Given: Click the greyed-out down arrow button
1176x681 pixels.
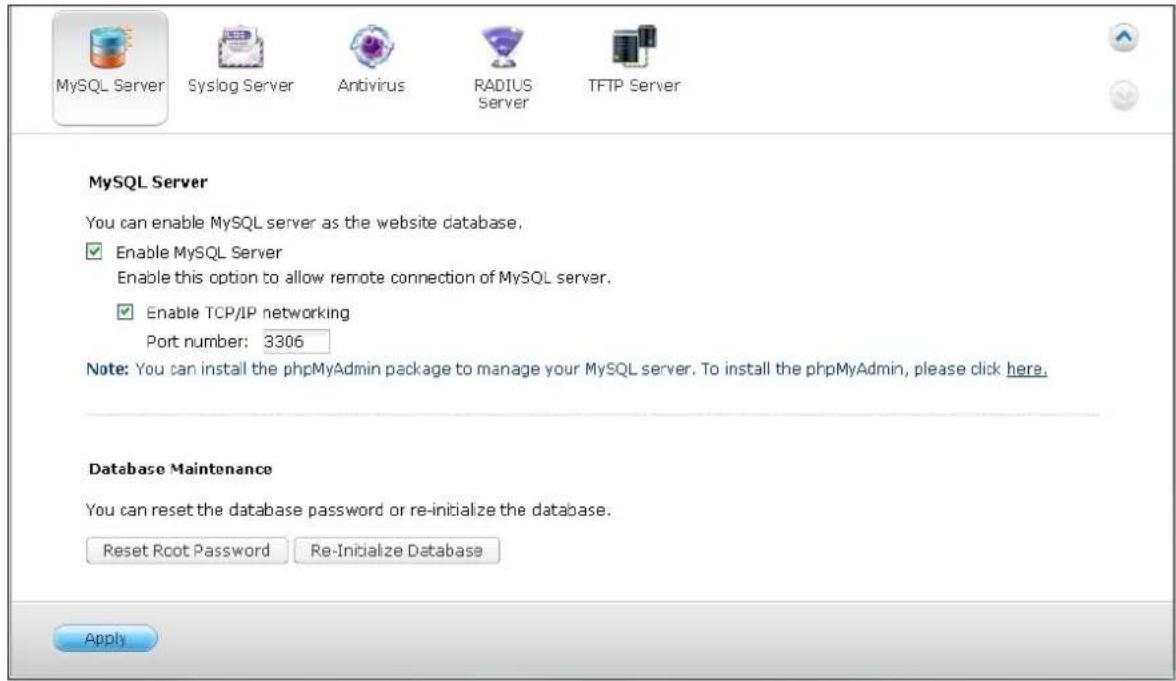Looking at the screenshot, I should [1124, 96].
